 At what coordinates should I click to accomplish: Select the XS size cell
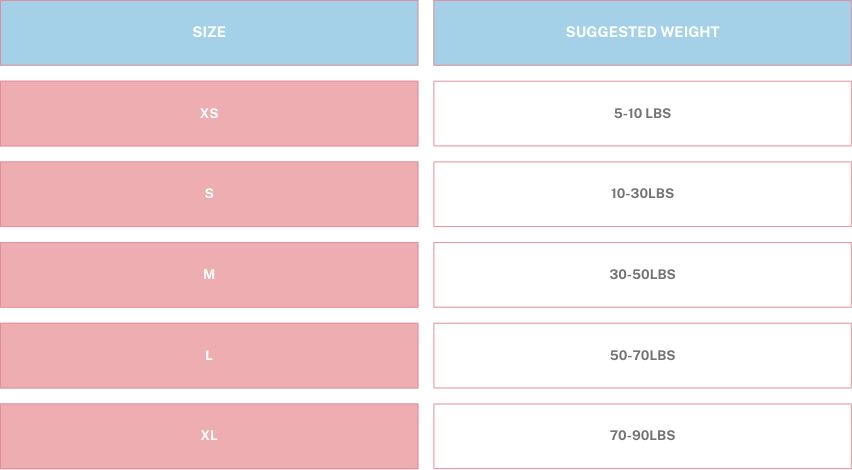click(x=209, y=114)
